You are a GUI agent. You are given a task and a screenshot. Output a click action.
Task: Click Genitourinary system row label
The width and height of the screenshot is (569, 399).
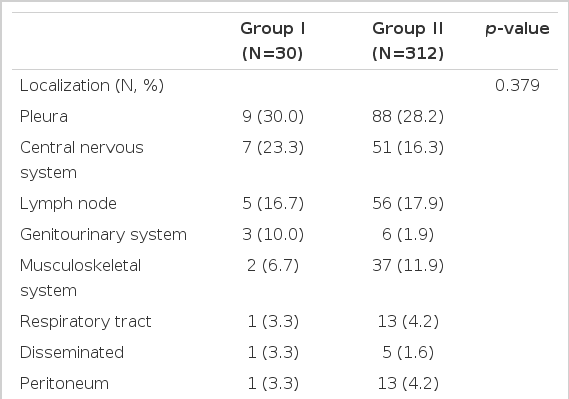(103, 235)
